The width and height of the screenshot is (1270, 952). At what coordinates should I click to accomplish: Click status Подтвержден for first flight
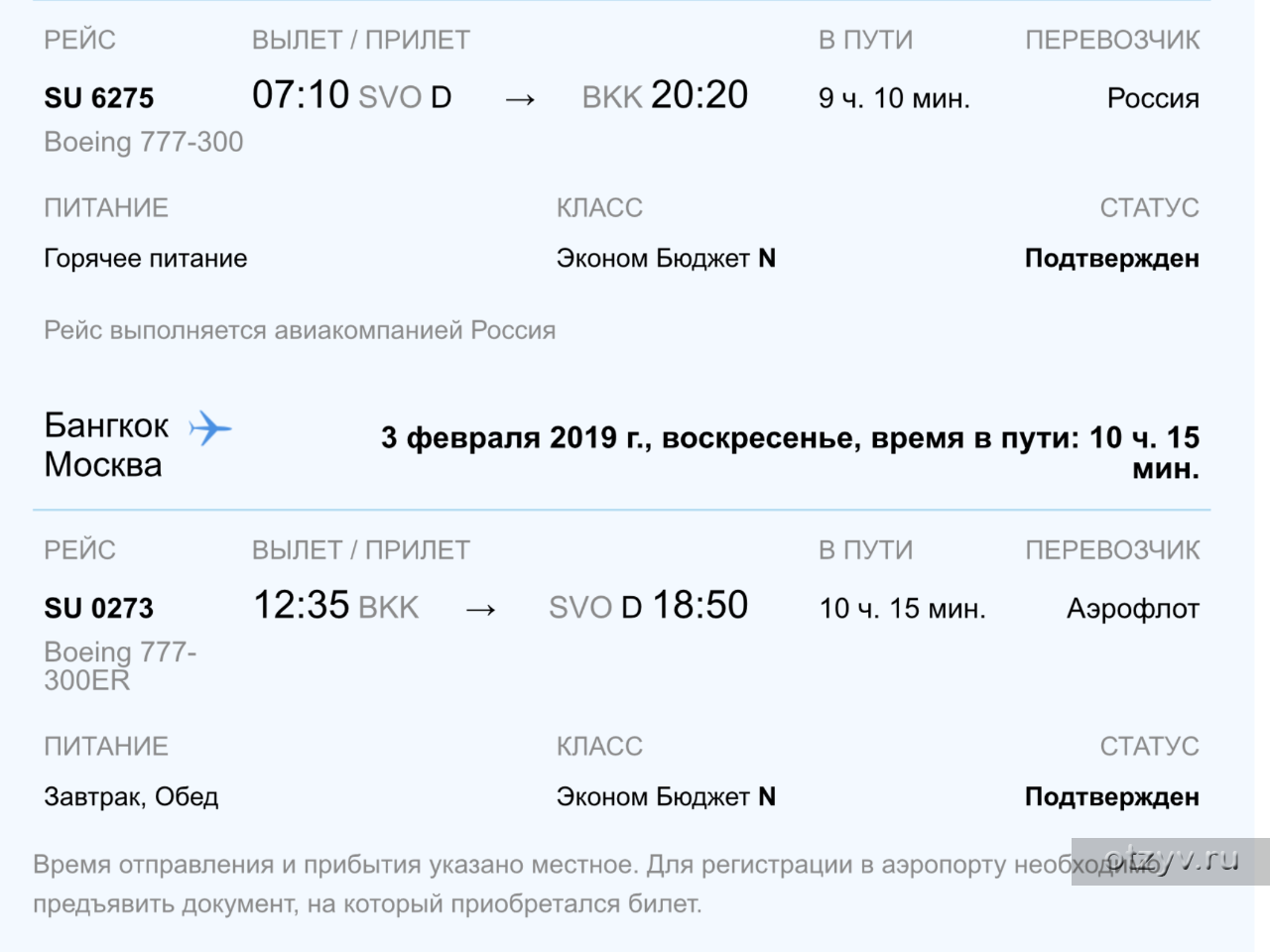[1112, 259]
